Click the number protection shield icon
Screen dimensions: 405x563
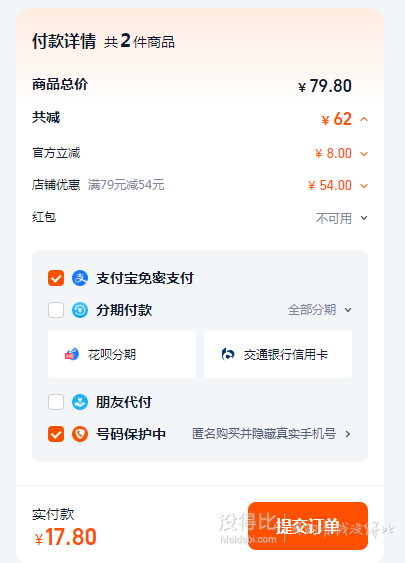point(80,434)
